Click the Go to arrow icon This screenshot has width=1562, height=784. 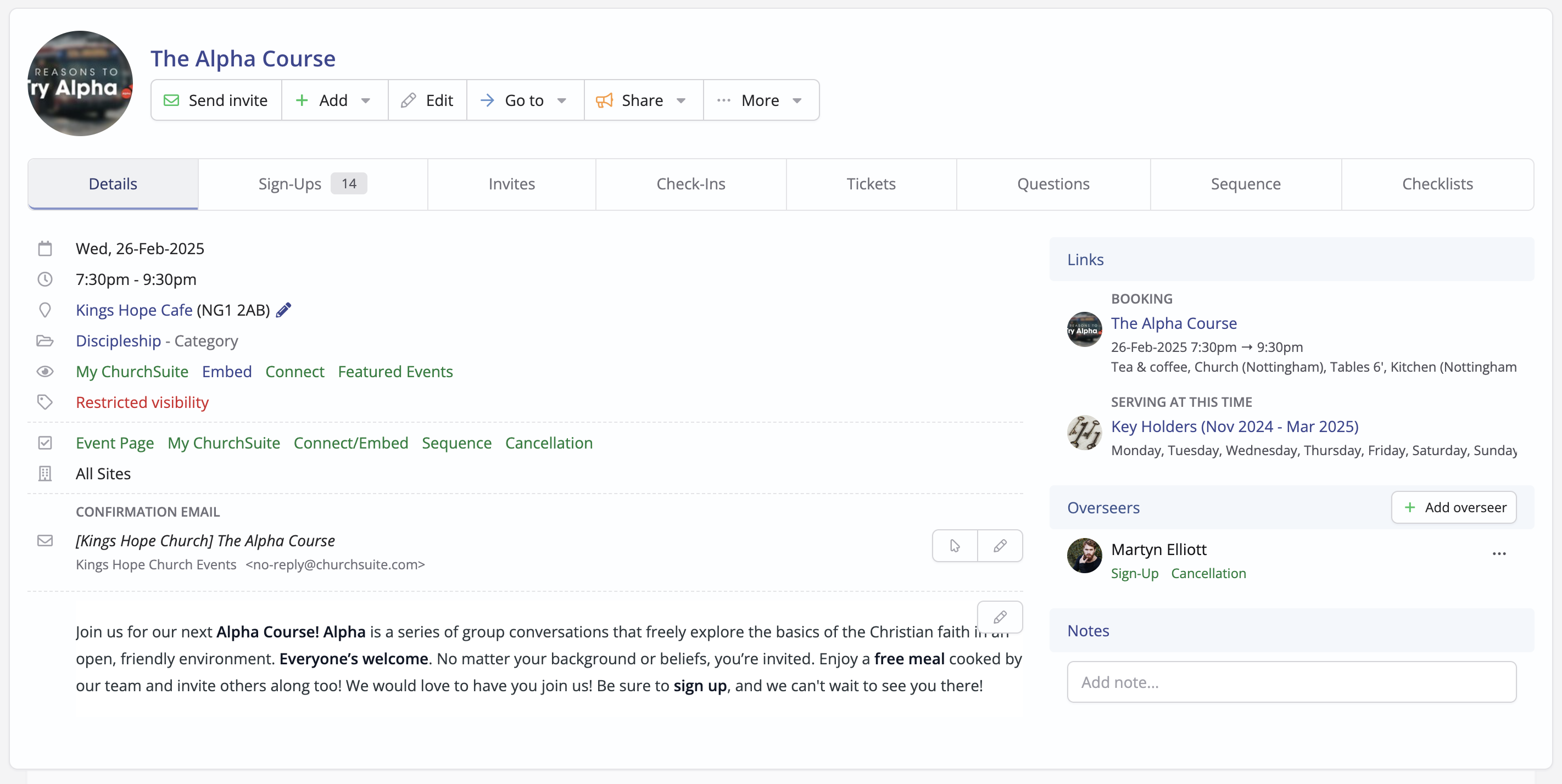click(487, 100)
